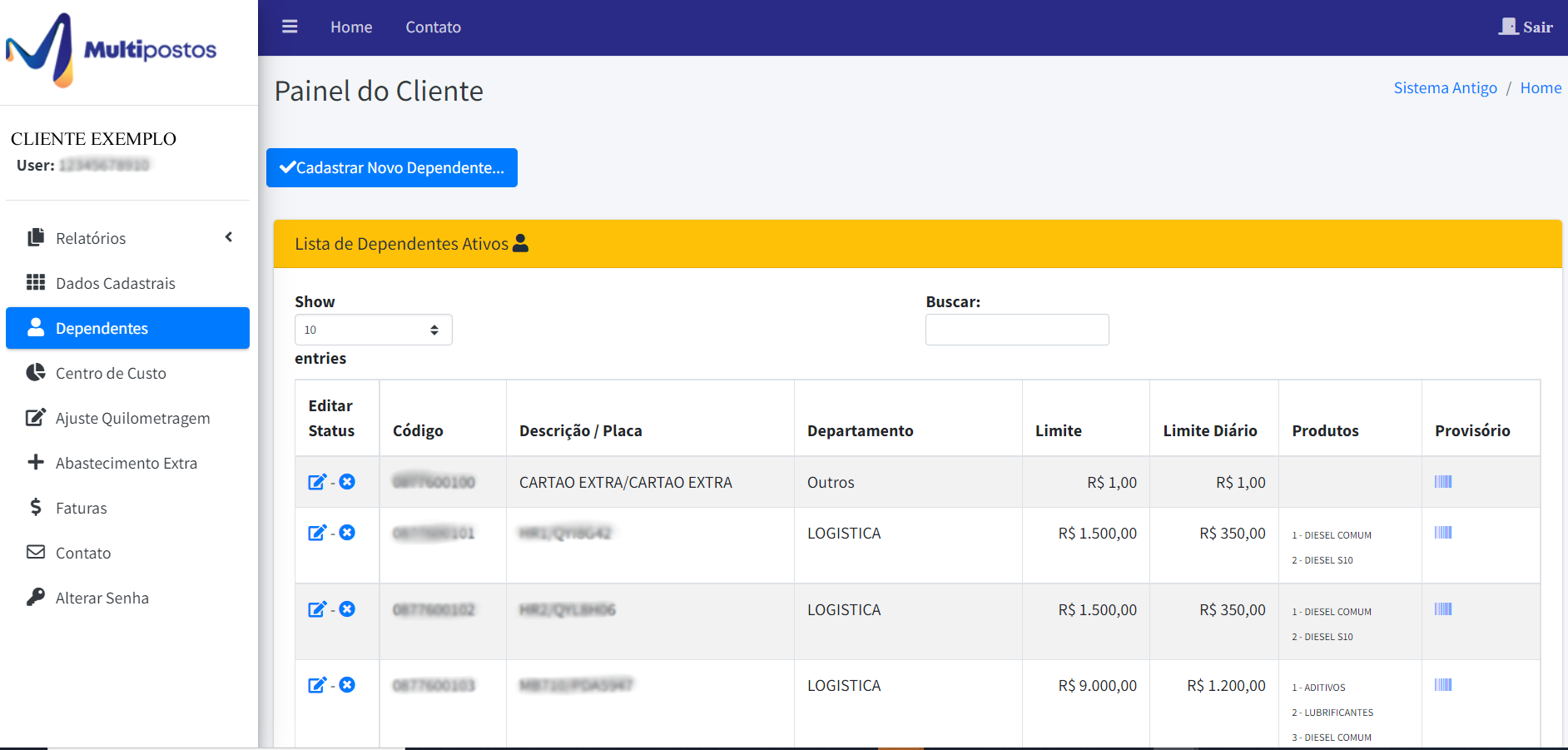The width and height of the screenshot is (1568, 750).
Task: Click X status icon for code ending 101
Action: click(347, 533)
